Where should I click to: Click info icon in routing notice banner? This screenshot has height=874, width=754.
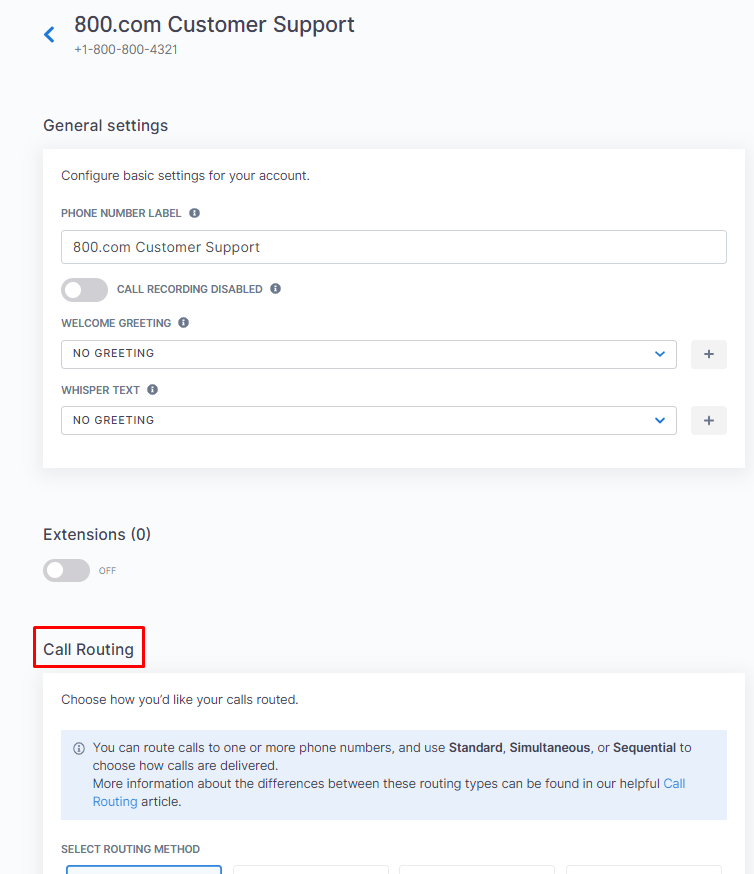(79, 748)
